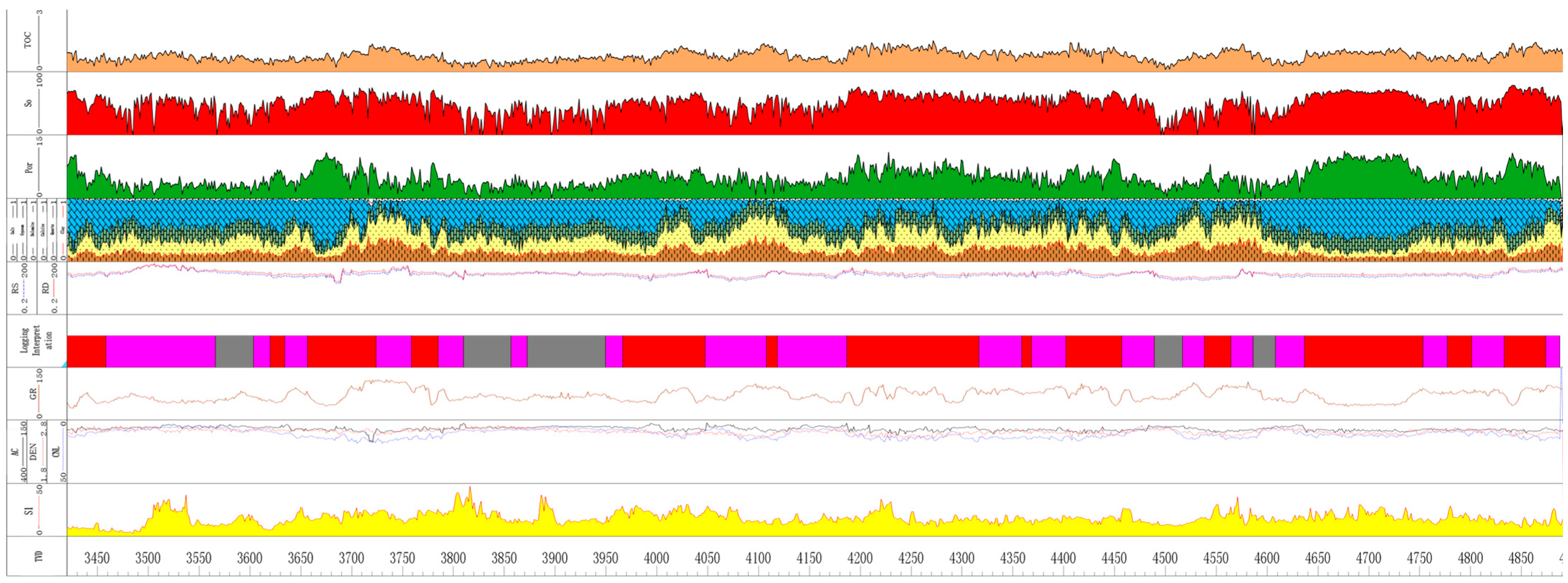Click the TOC track header label
Viewport: 1568px width, 583px height.
[27, 41]
